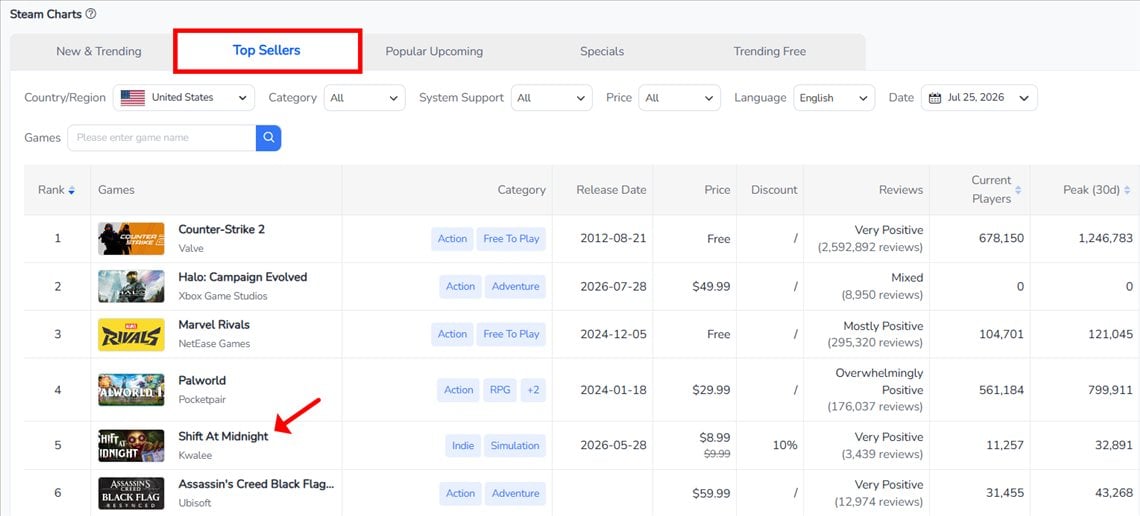Click the Valve publisher name

[191, 249]
